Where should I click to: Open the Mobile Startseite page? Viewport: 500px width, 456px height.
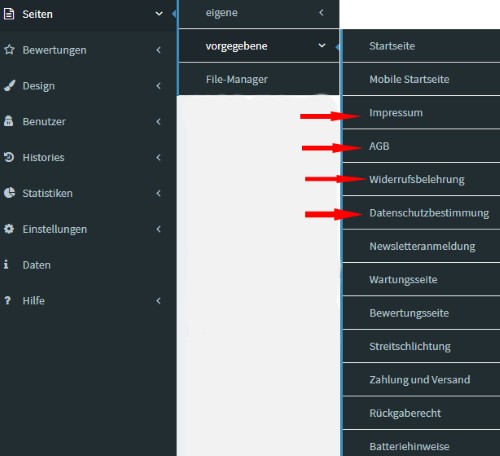point(421,79)
